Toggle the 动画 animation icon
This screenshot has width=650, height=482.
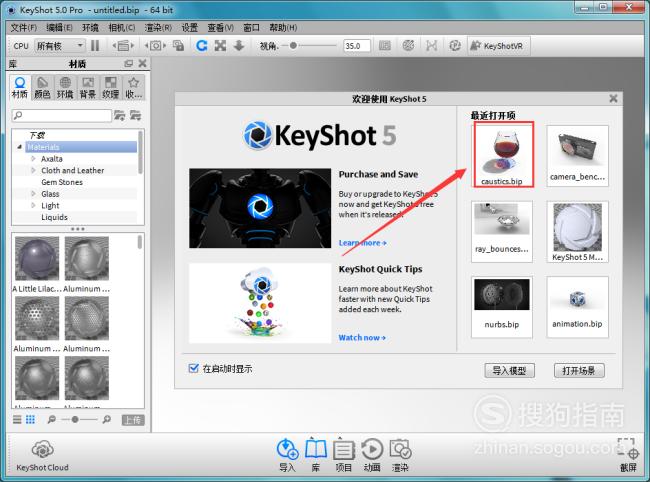click(372, 455)
